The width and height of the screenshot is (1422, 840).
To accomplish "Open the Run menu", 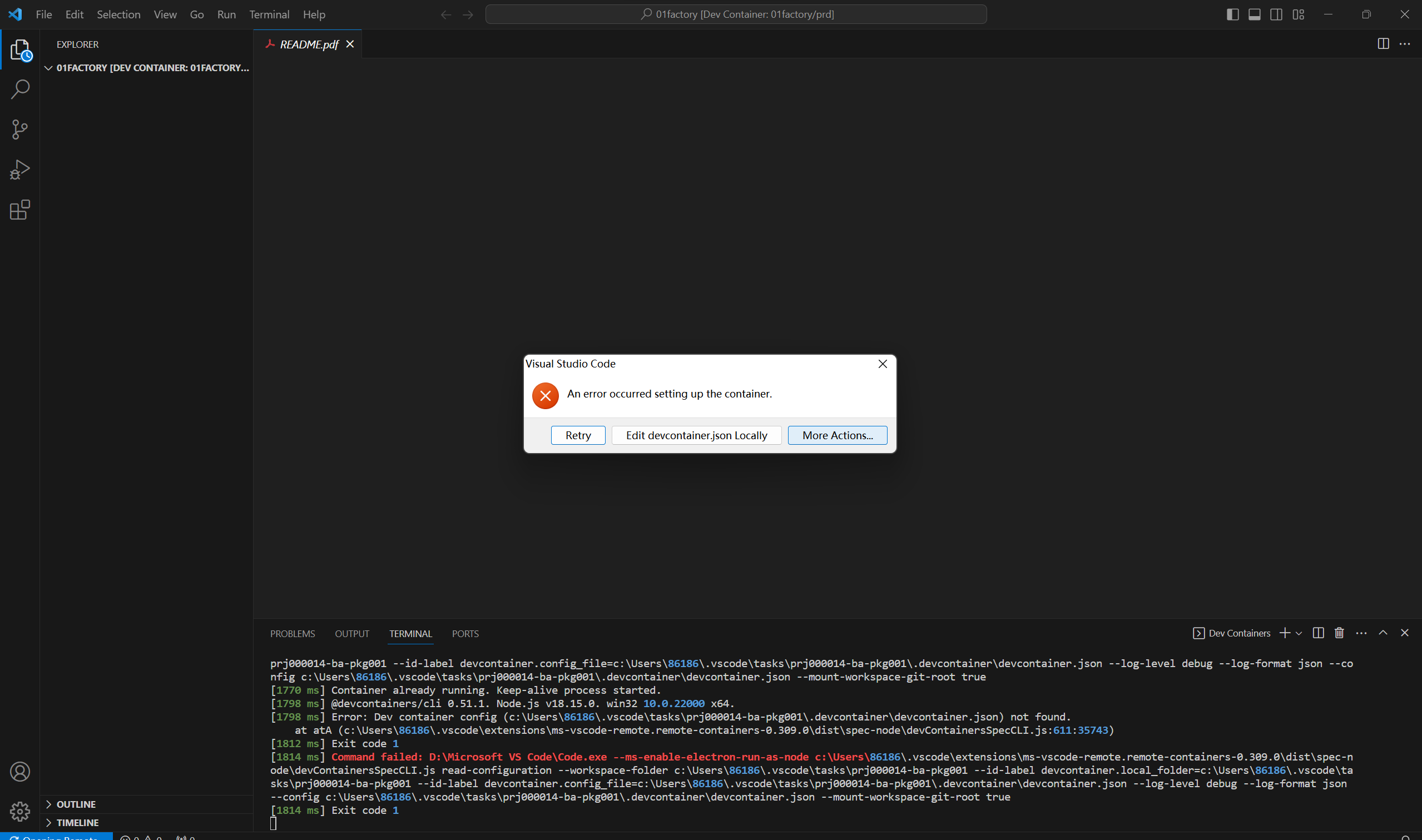I will [226, 14].
